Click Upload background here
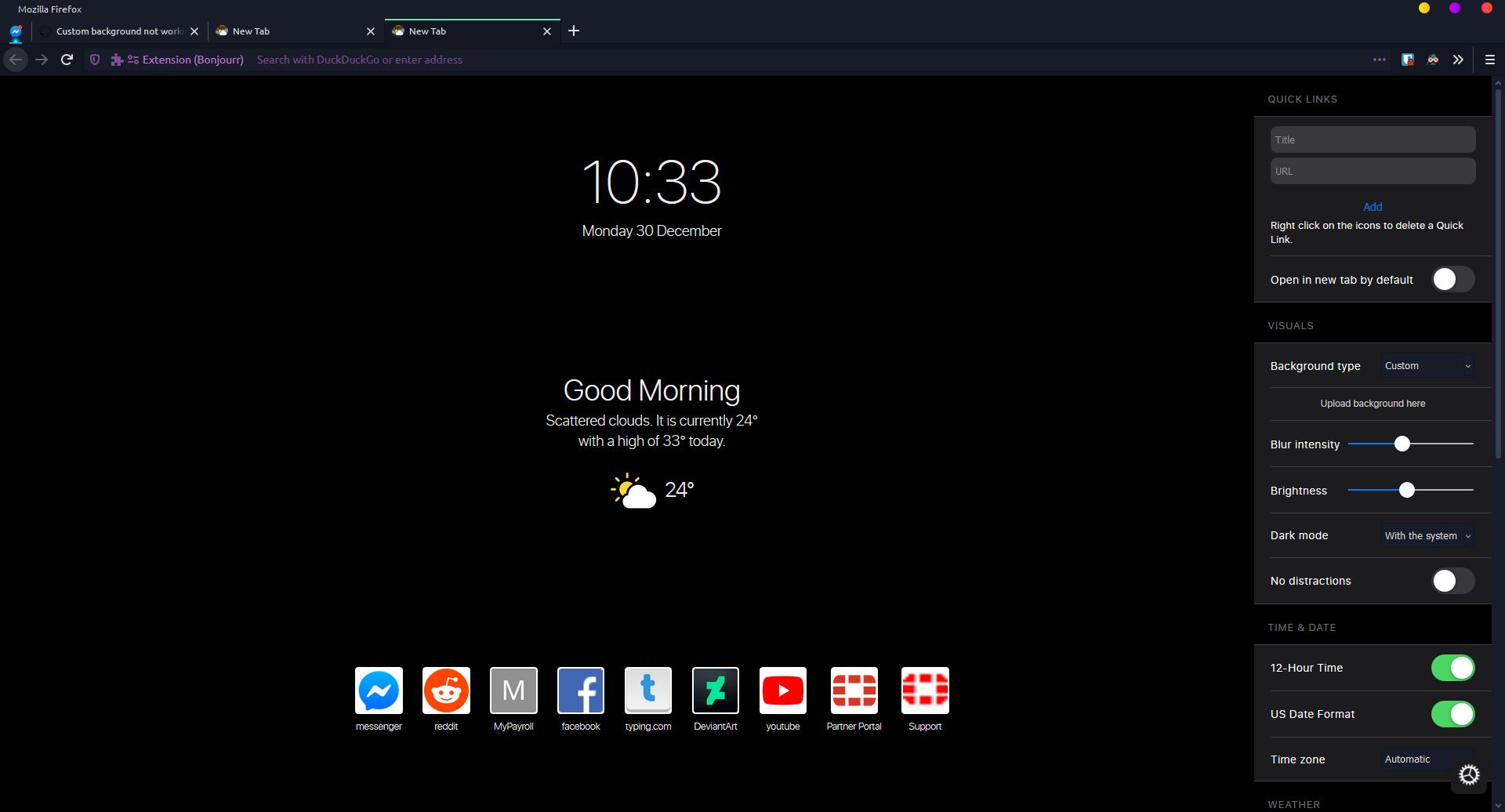Screen dimensions: 1505x812 coord(1372,403)
